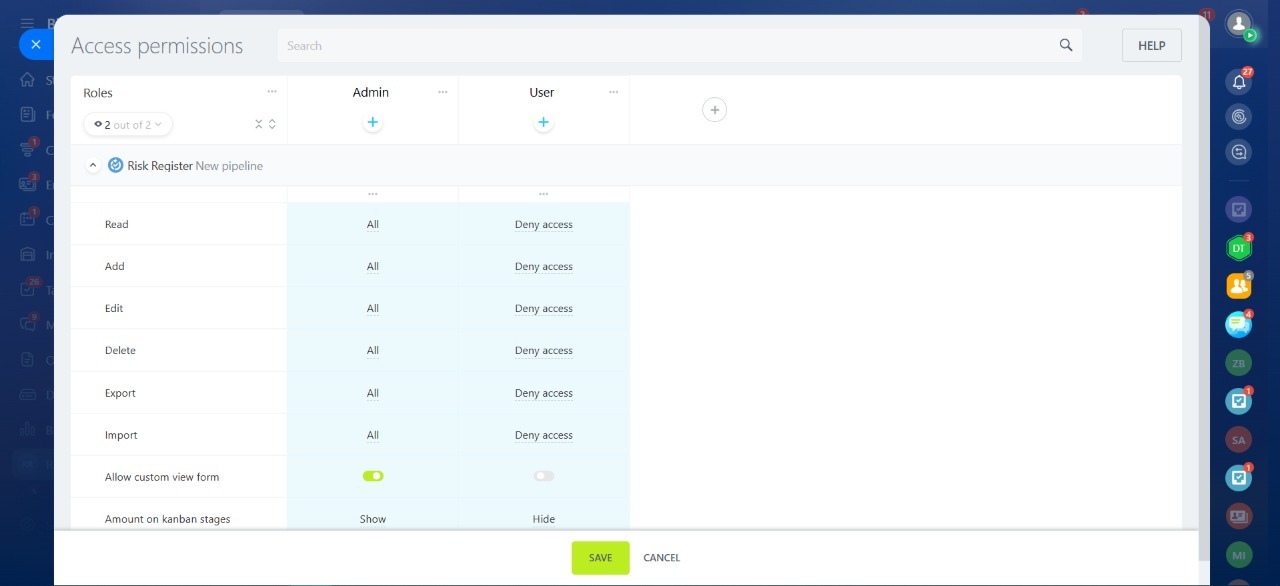Open the notifications bell
The height and width of the screenshot is (586, 1280).
tap(1239, 83)
